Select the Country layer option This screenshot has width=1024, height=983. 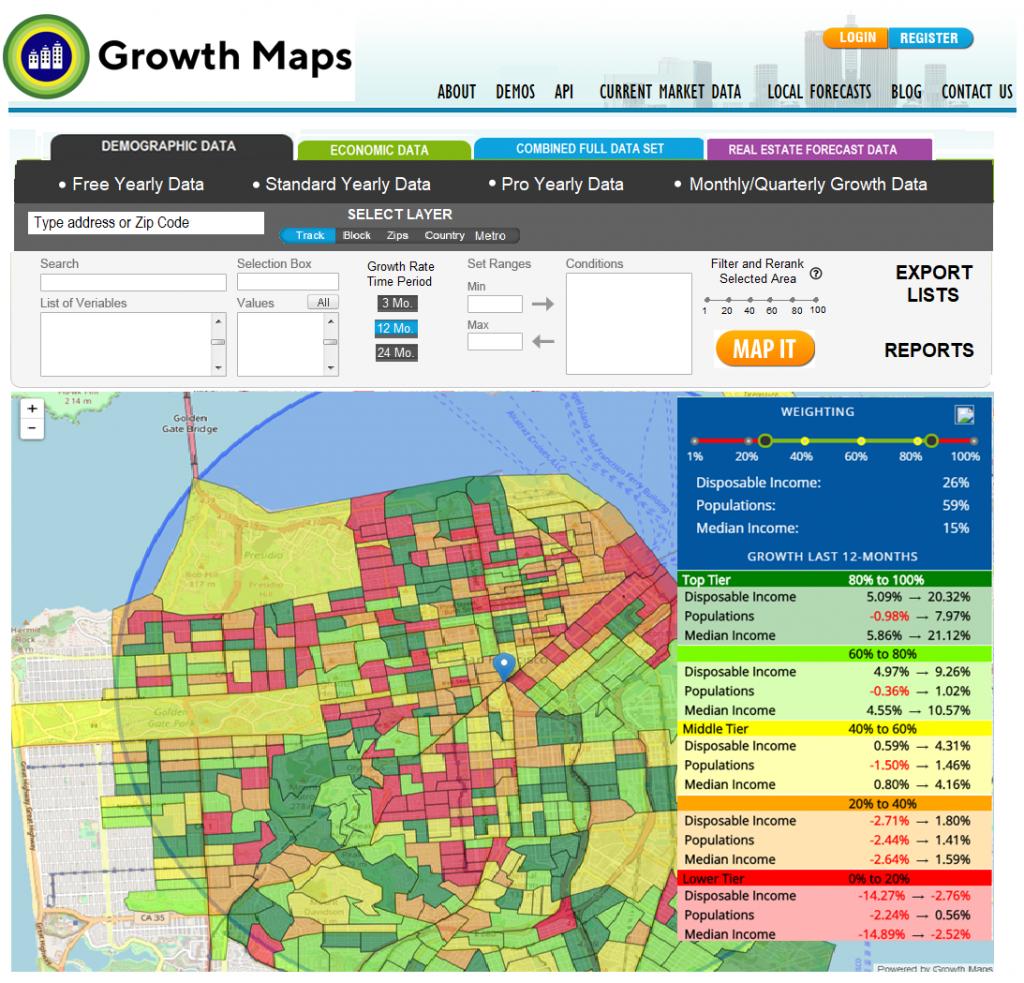point(444,235)
